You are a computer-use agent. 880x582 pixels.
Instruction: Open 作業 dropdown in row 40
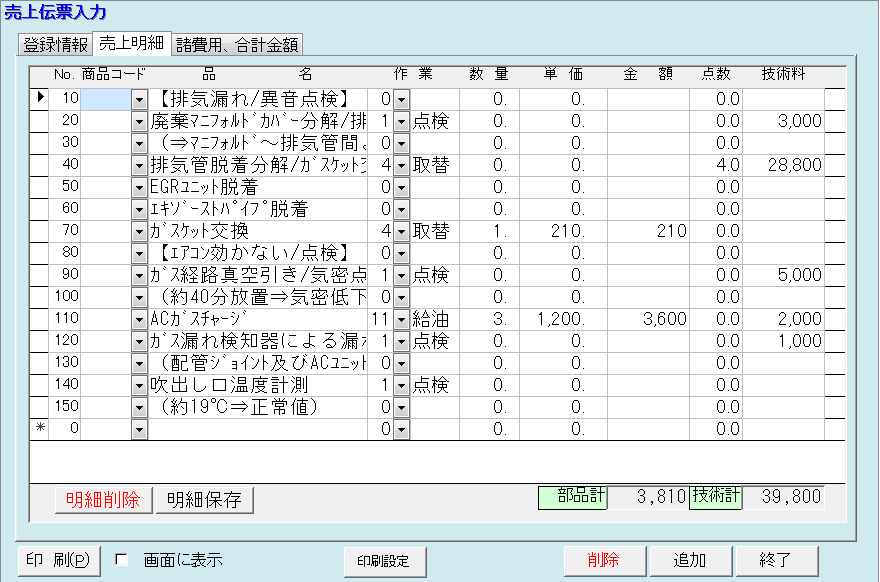point(401,165)
